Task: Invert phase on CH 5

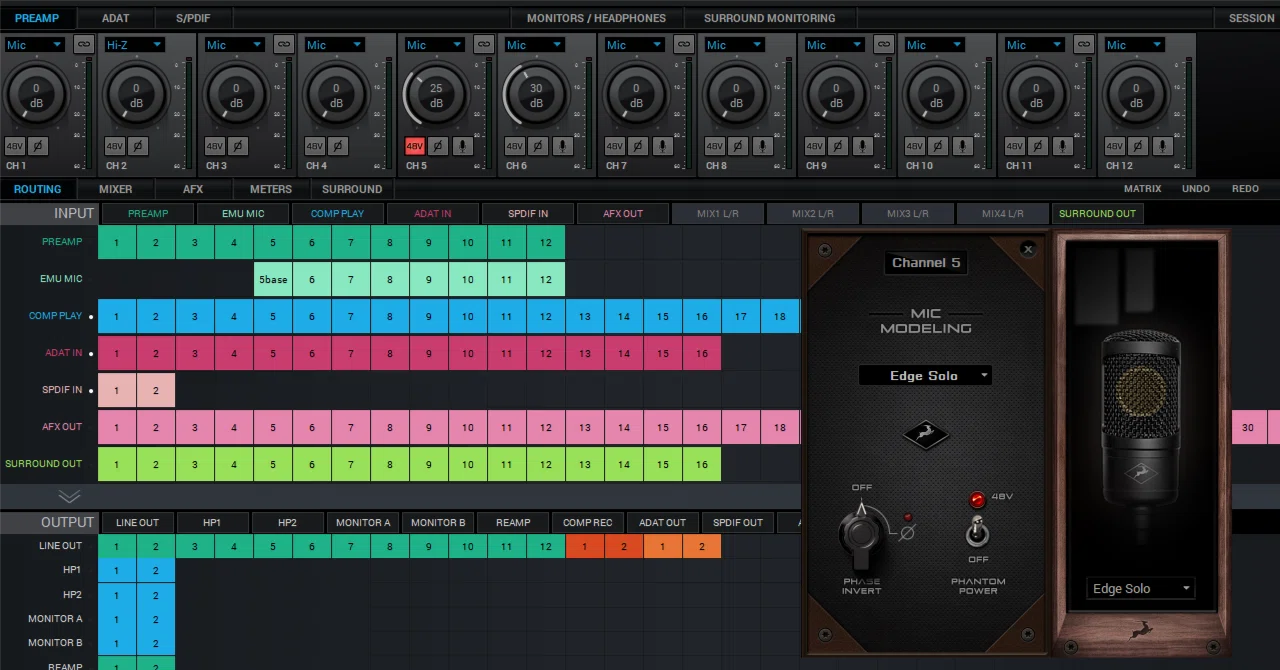Action: (x=438, y=146)
